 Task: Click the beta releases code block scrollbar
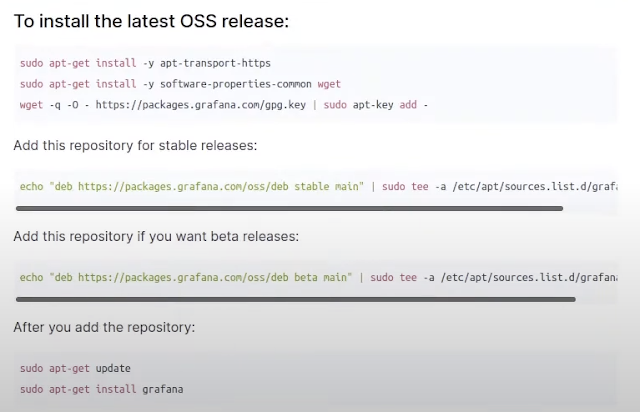pyautogui.click(x=296, y=300)
